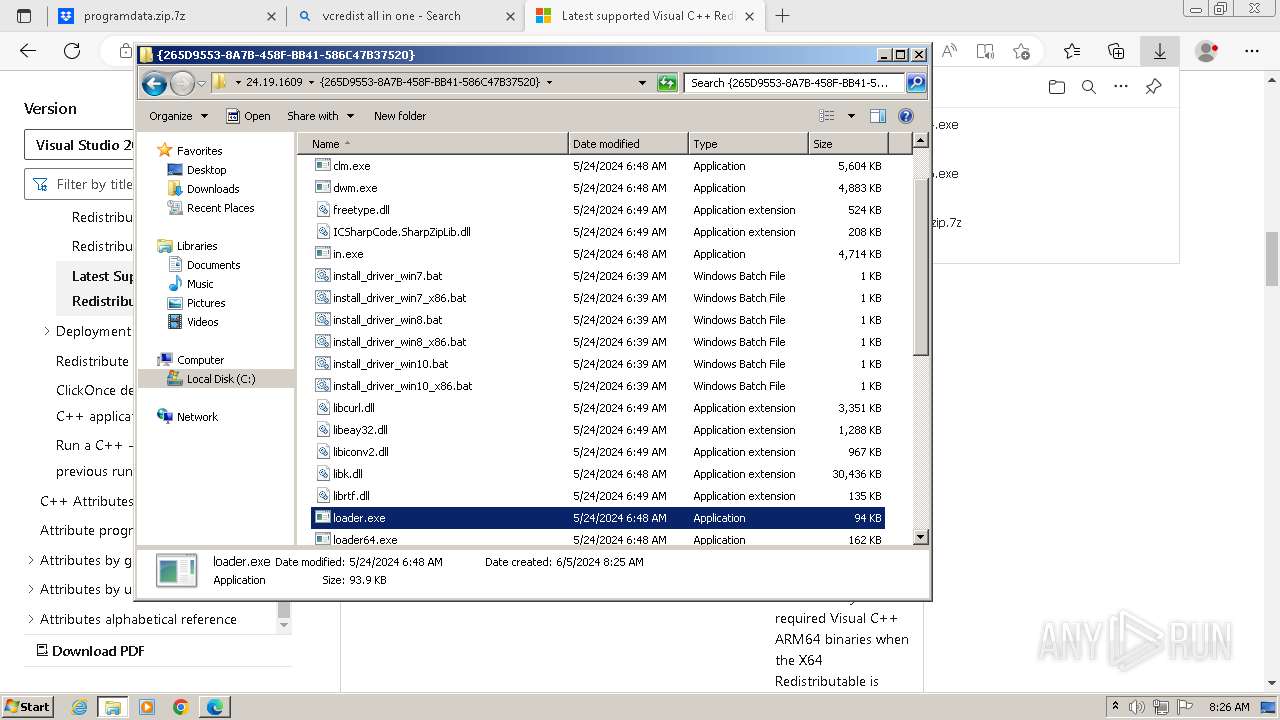
Task: Click the Explorer Back navigation arrow
Action: [x=154, y=83]
